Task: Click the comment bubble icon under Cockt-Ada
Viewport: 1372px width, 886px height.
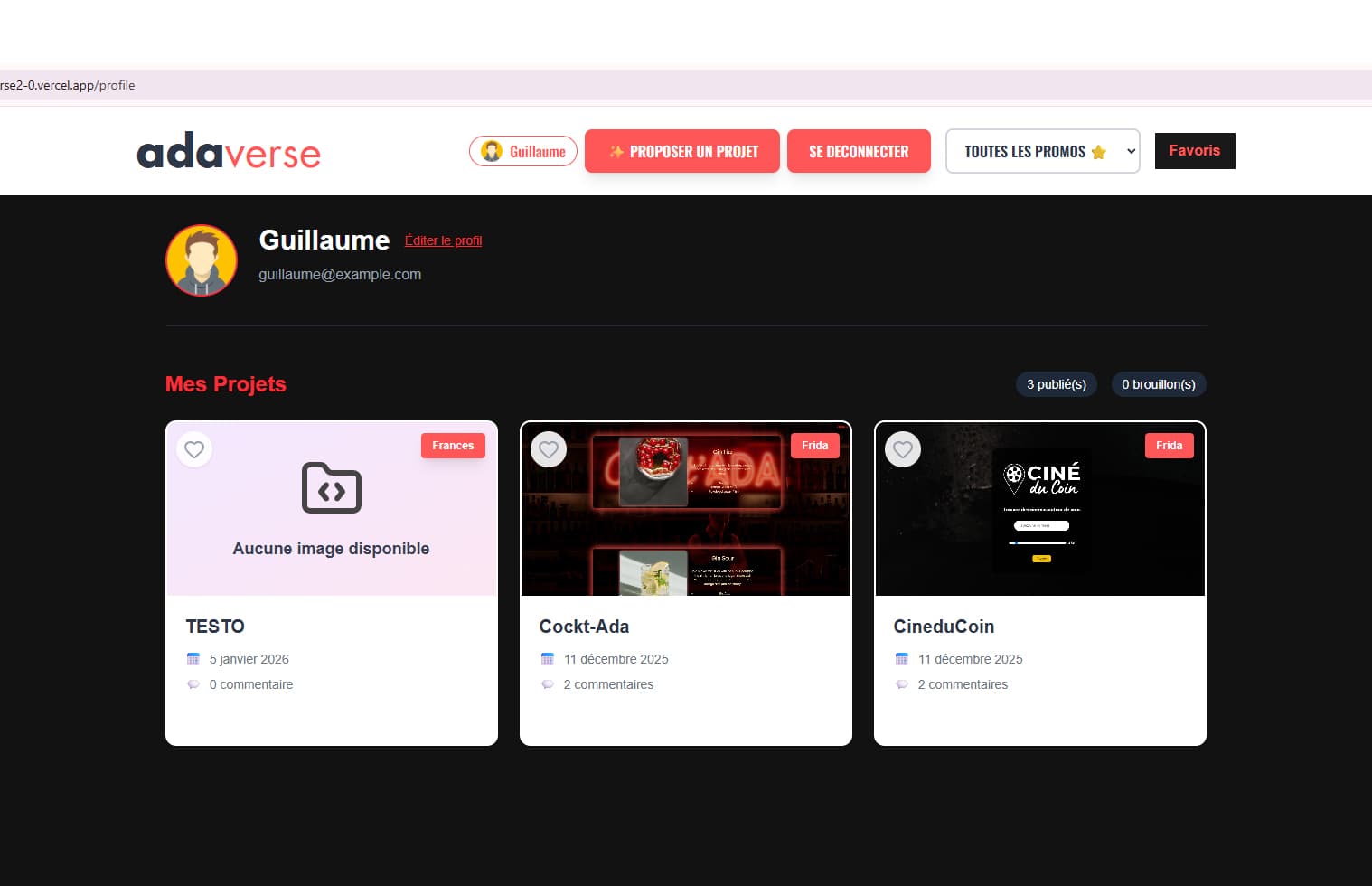Action: tap(548, 684)
